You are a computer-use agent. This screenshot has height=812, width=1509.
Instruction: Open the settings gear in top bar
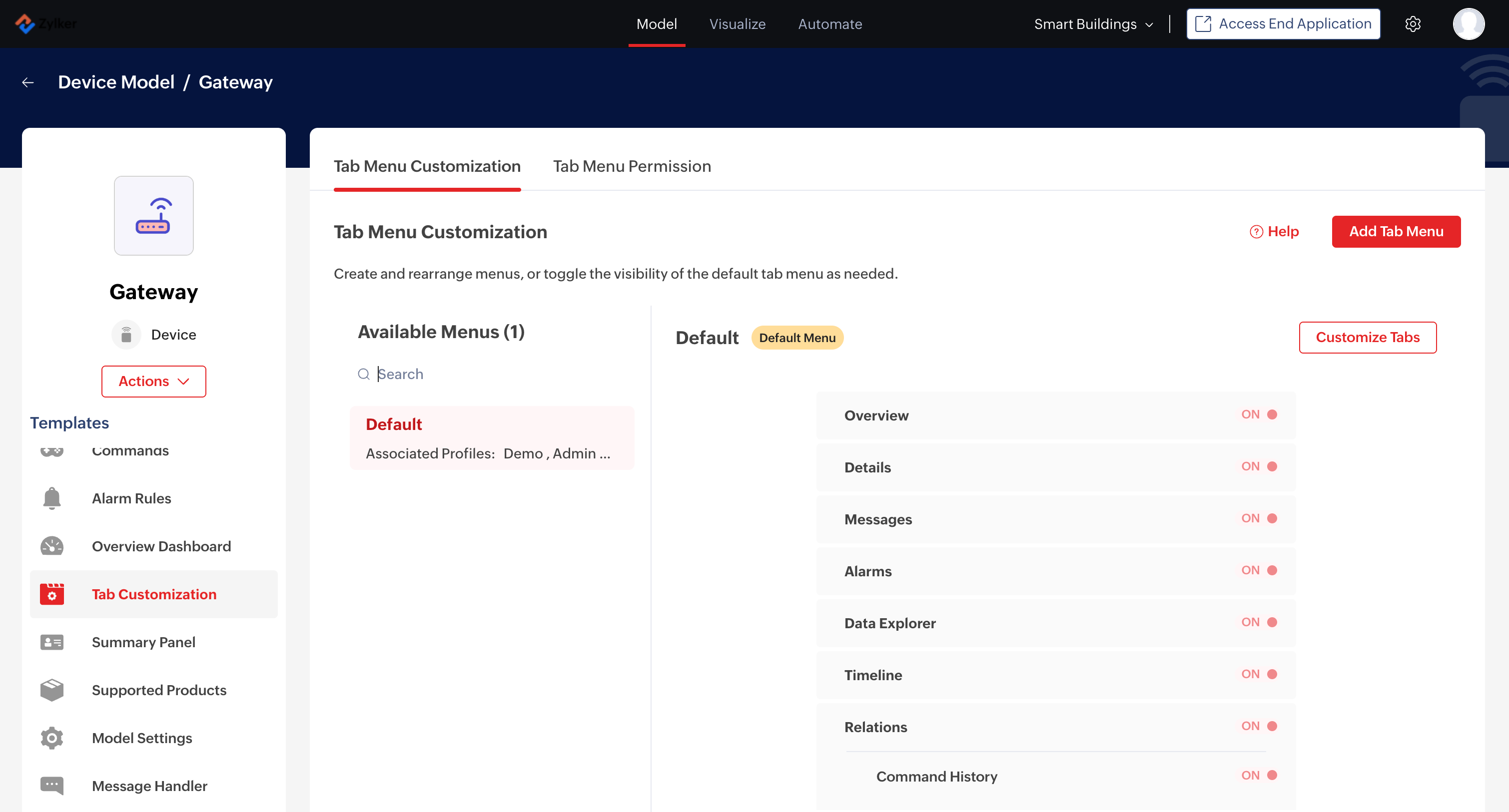coord(1413,24)
